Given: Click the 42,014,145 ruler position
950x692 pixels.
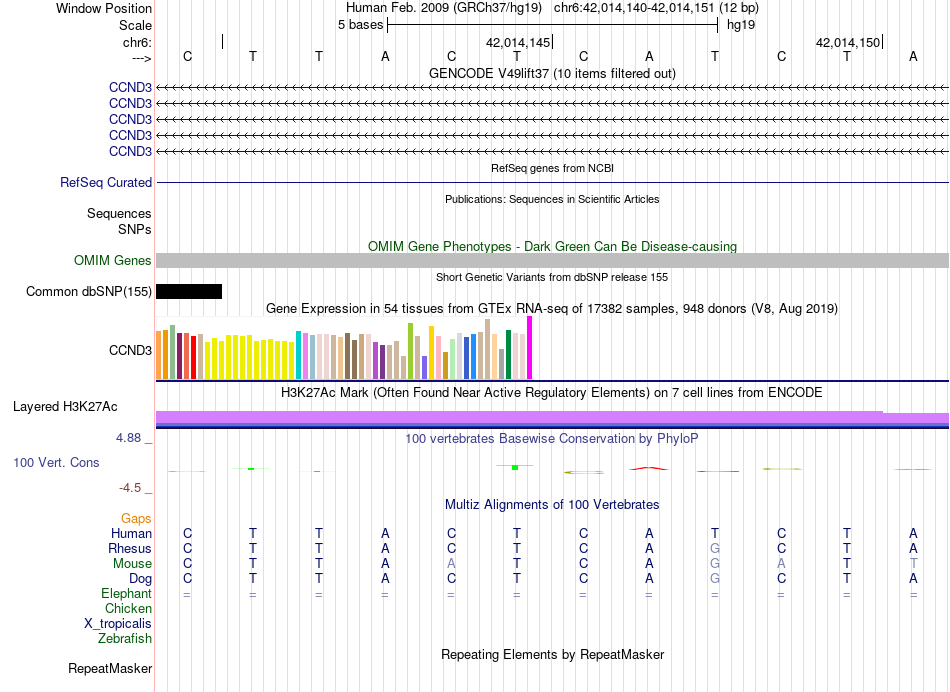Looking at the screenshot, I should 519,42.
